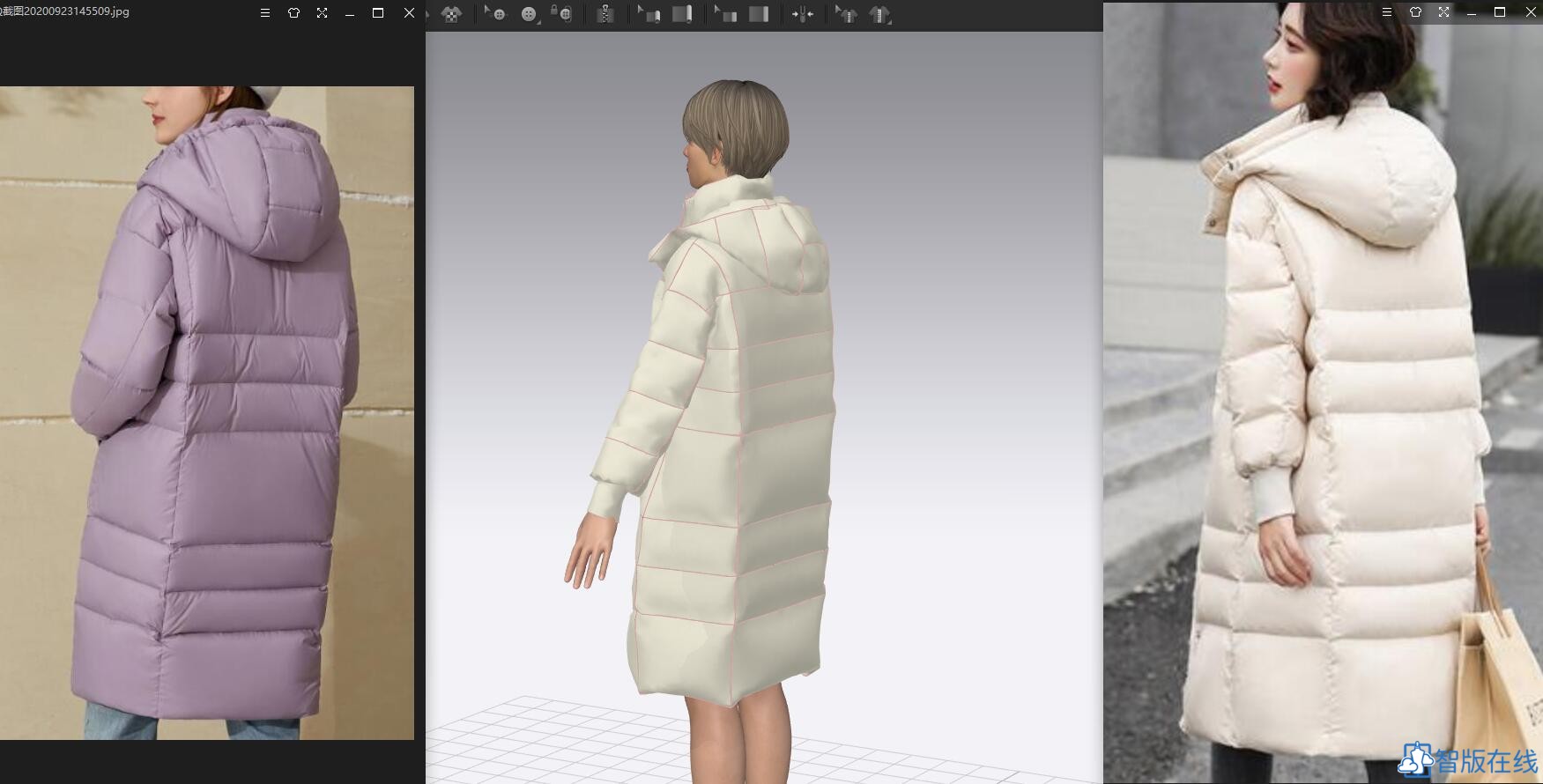The height and width of the screenshot is (784, 1543).
Task: Maximize the left image viewer window
Action: tap(378, 13)
